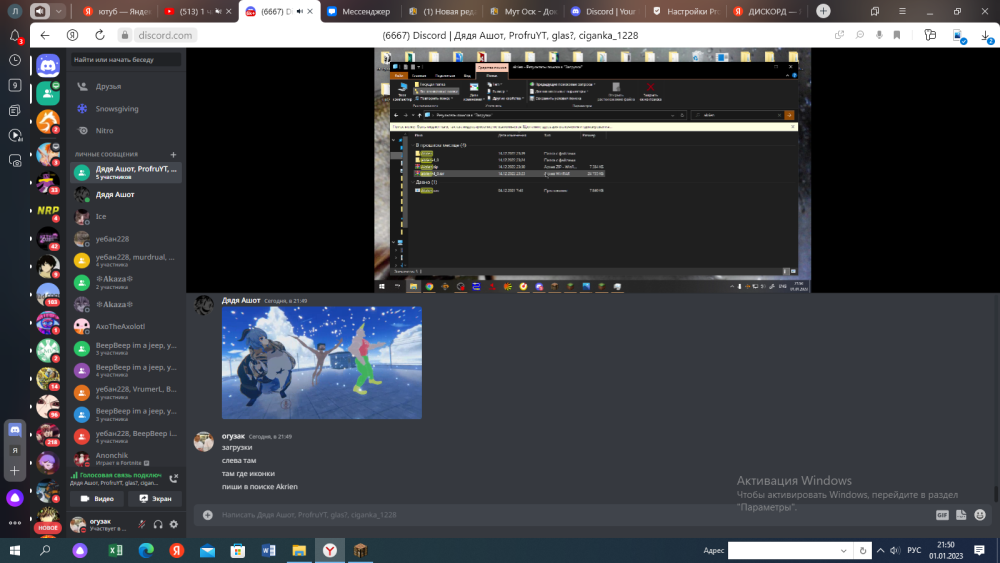The width and height of the screenshot is (1000, 563).
Task: Open browser notifications bell in sidebar
Action: point(15,36)
